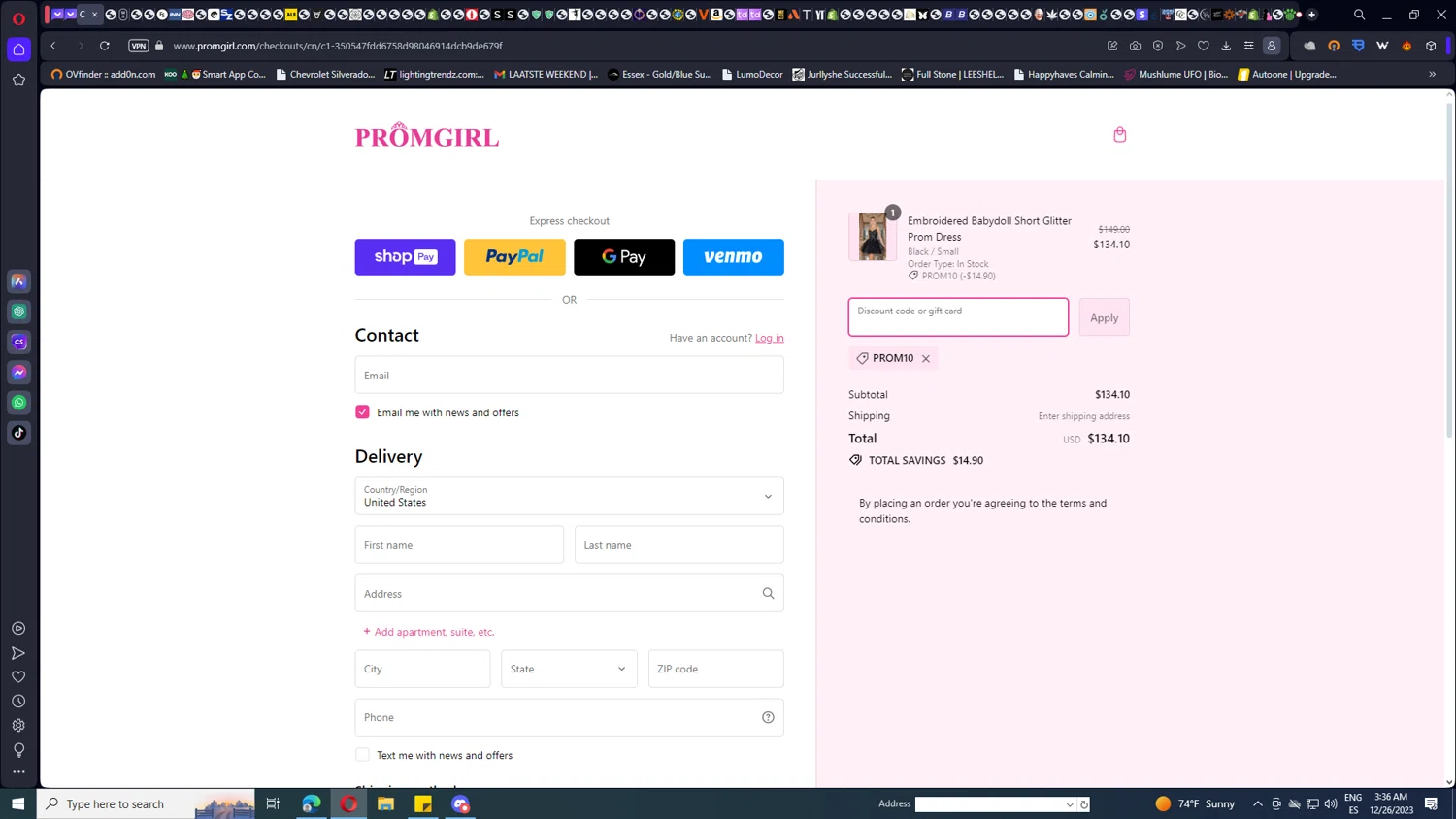
Task: View the prom dress product thumbnail
Action: click(872, 237)
